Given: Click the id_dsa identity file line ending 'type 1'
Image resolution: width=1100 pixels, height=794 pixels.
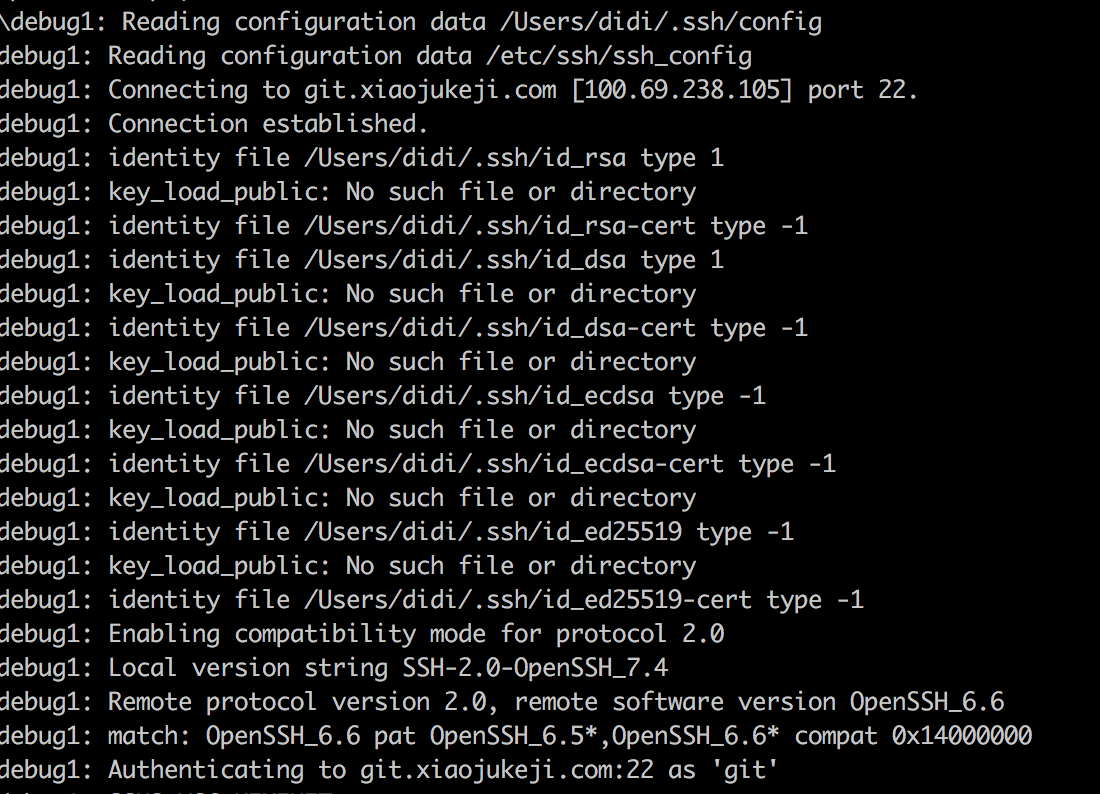Looking at the screenshot, I should pyautogui.click(x=415, y=260).
